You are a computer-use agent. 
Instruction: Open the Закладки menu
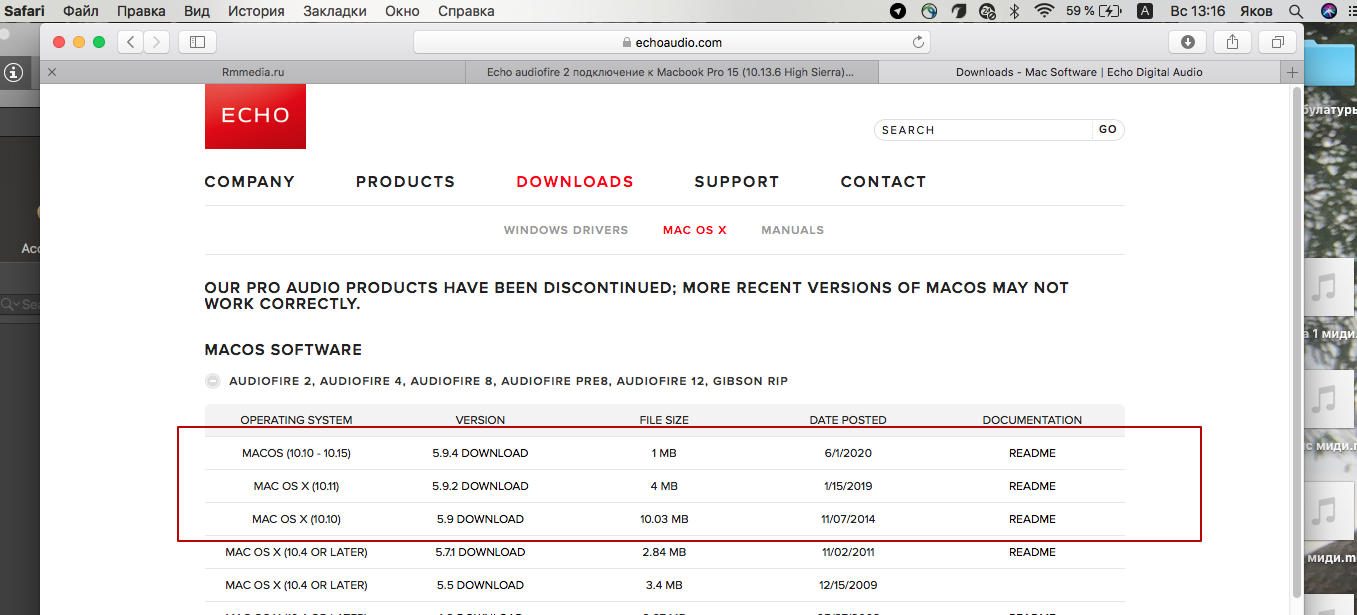point(335,11)
